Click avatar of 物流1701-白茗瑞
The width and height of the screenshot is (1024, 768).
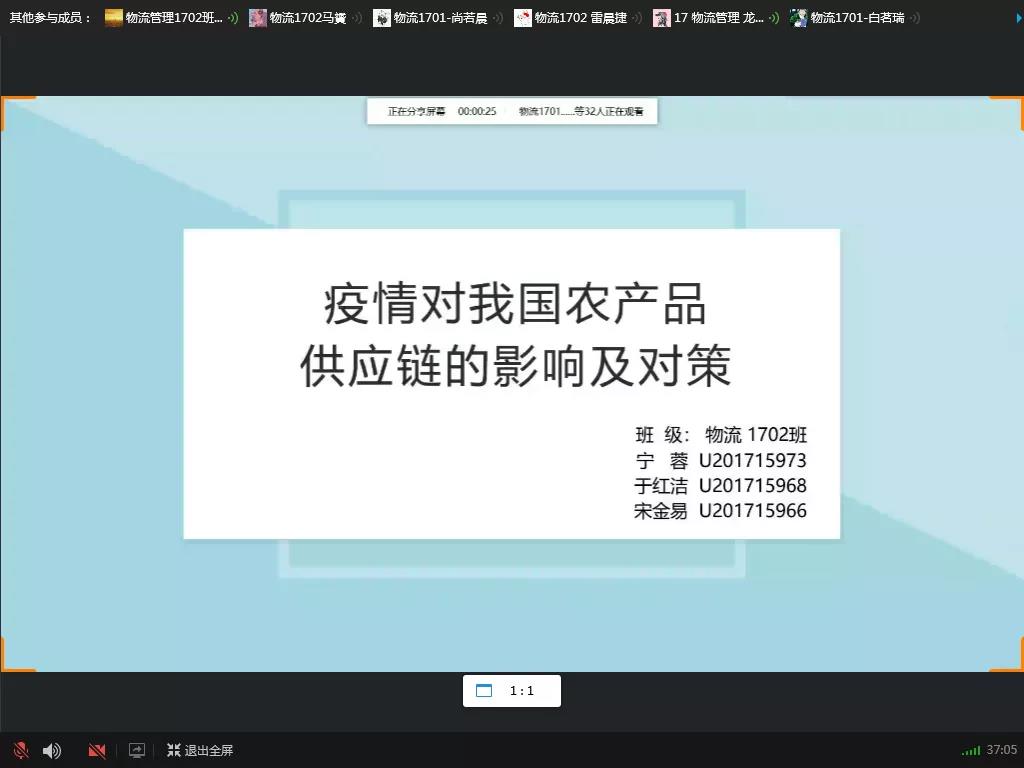pos(798,17)
